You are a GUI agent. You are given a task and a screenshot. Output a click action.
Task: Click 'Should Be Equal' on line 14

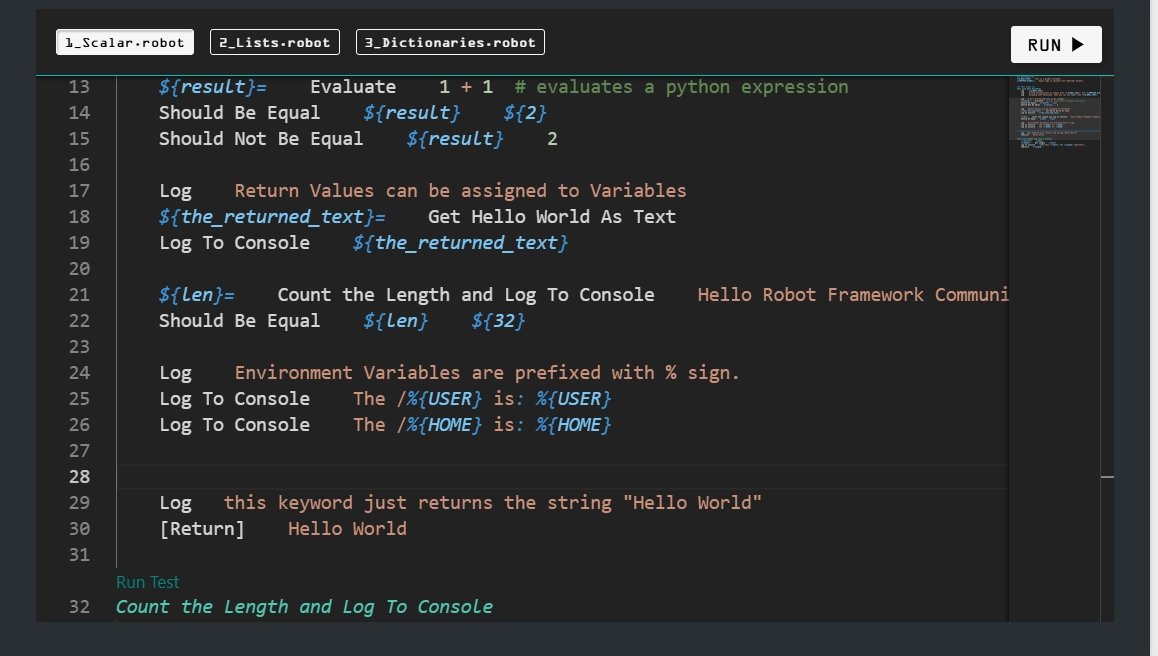239,112
